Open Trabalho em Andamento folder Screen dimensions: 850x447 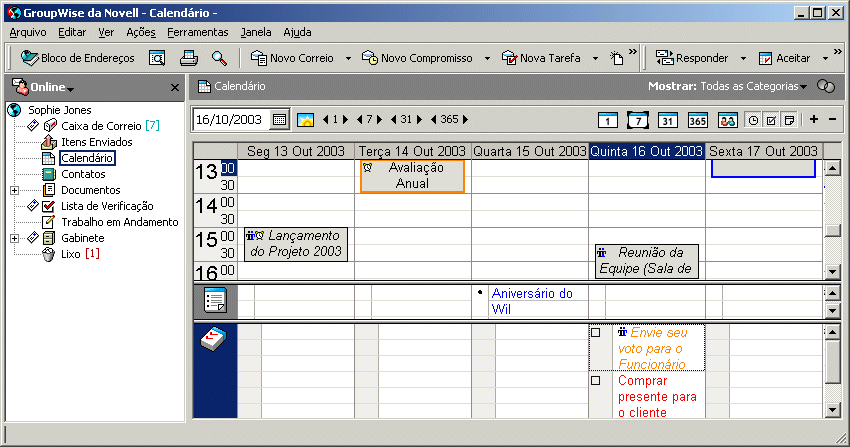click(x=119, y=222)
